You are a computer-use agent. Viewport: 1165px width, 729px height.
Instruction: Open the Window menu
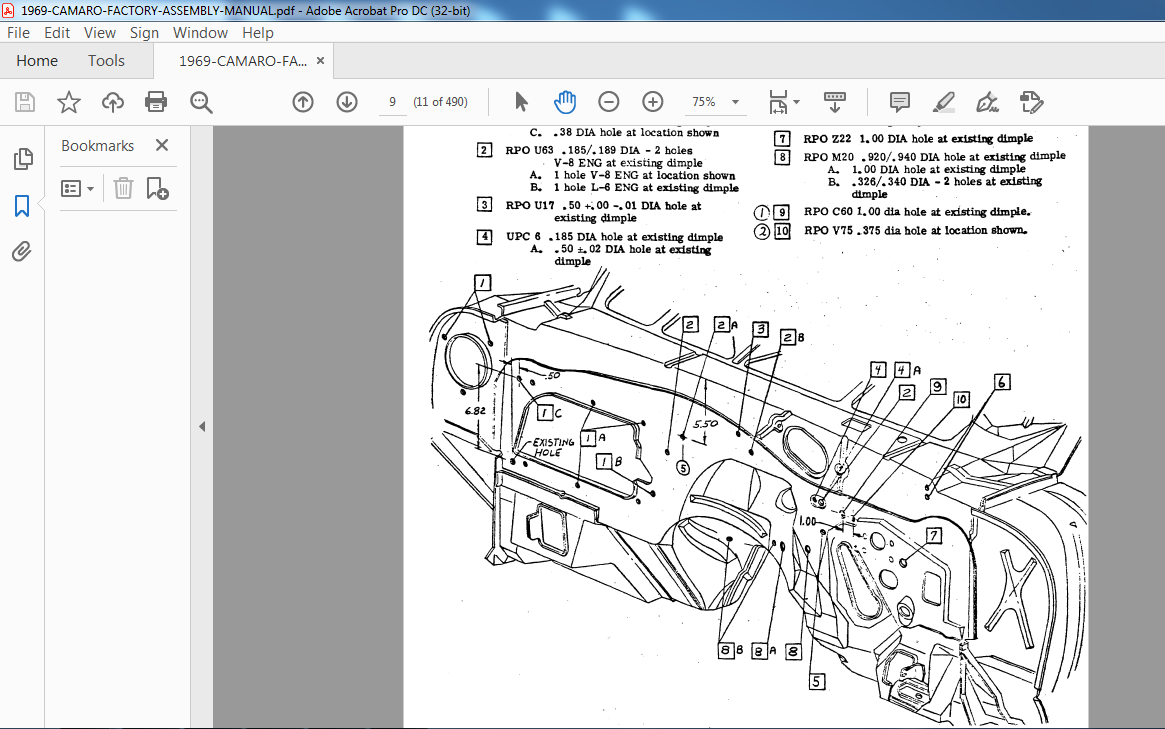click(200, 33)
